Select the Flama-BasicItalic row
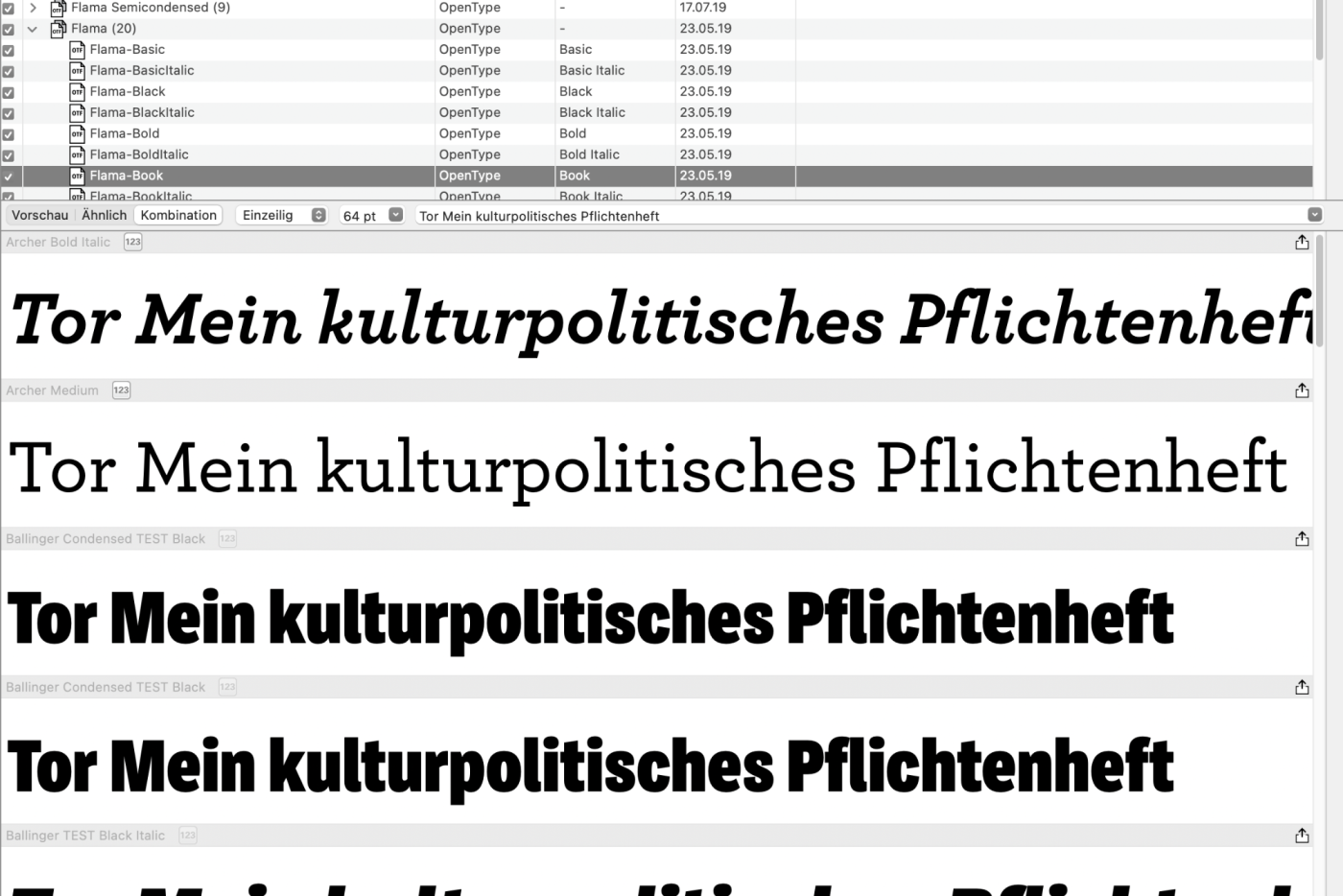 657,71
